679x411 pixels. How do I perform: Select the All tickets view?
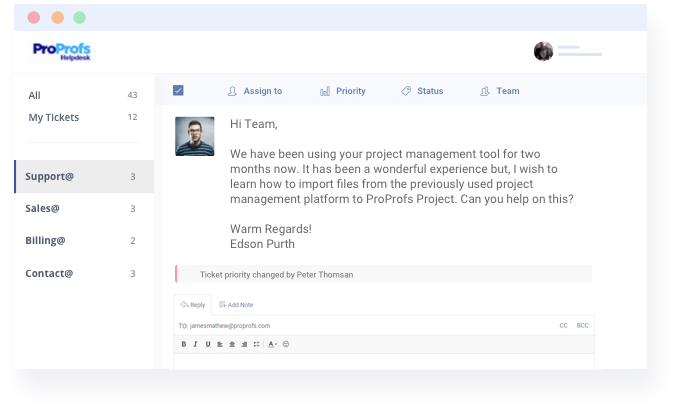[82, 95]
